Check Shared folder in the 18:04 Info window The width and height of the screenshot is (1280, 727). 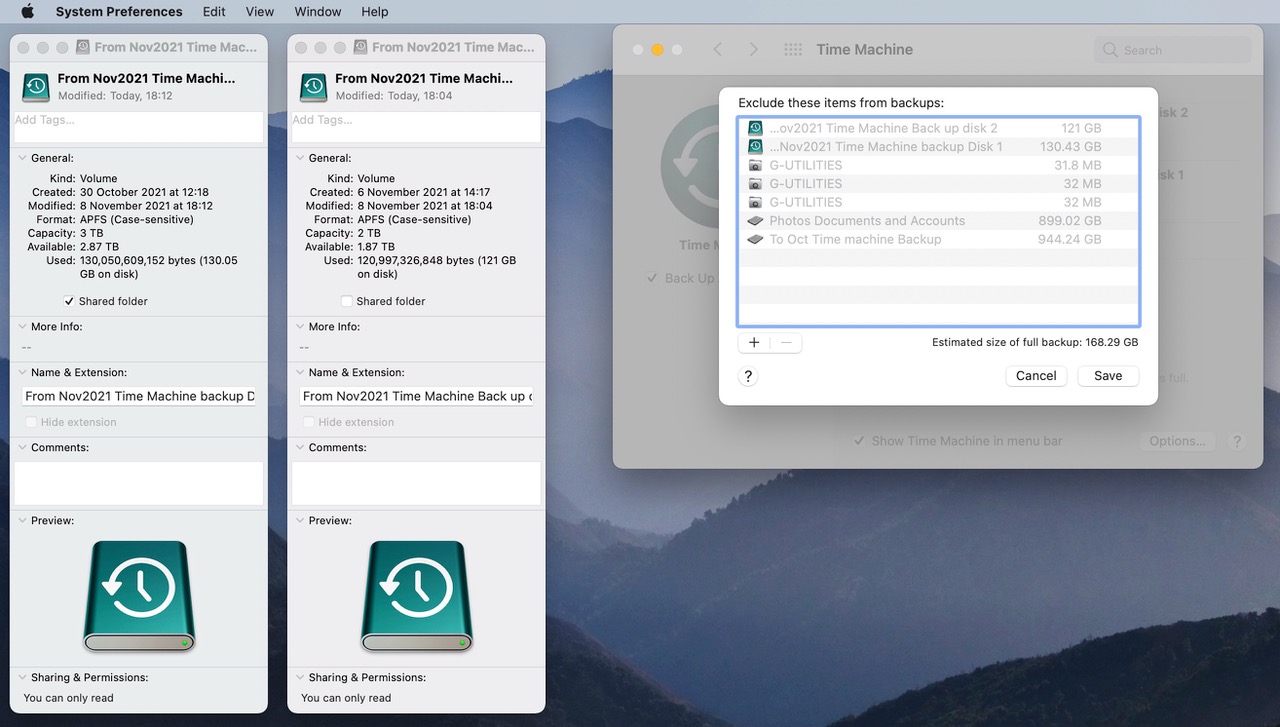[346, 301]
